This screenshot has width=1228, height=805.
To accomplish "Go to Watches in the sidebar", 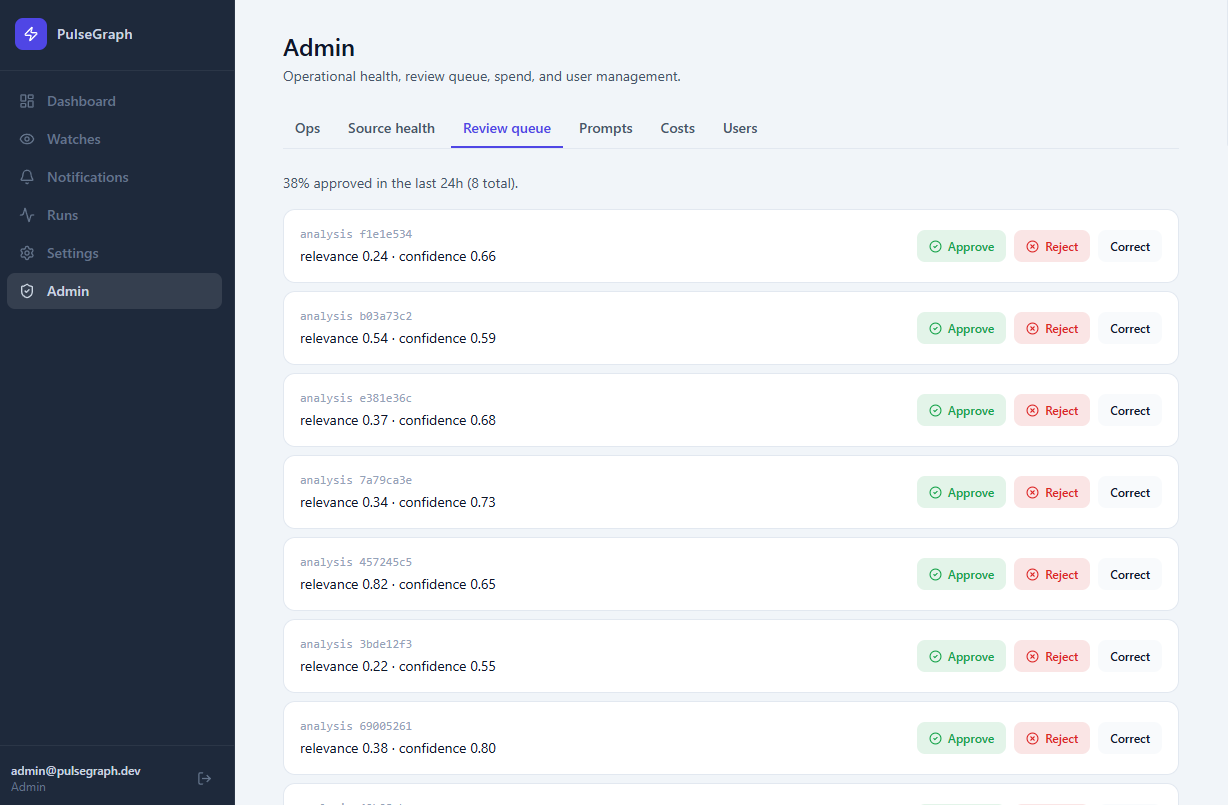I will (114, 139).
